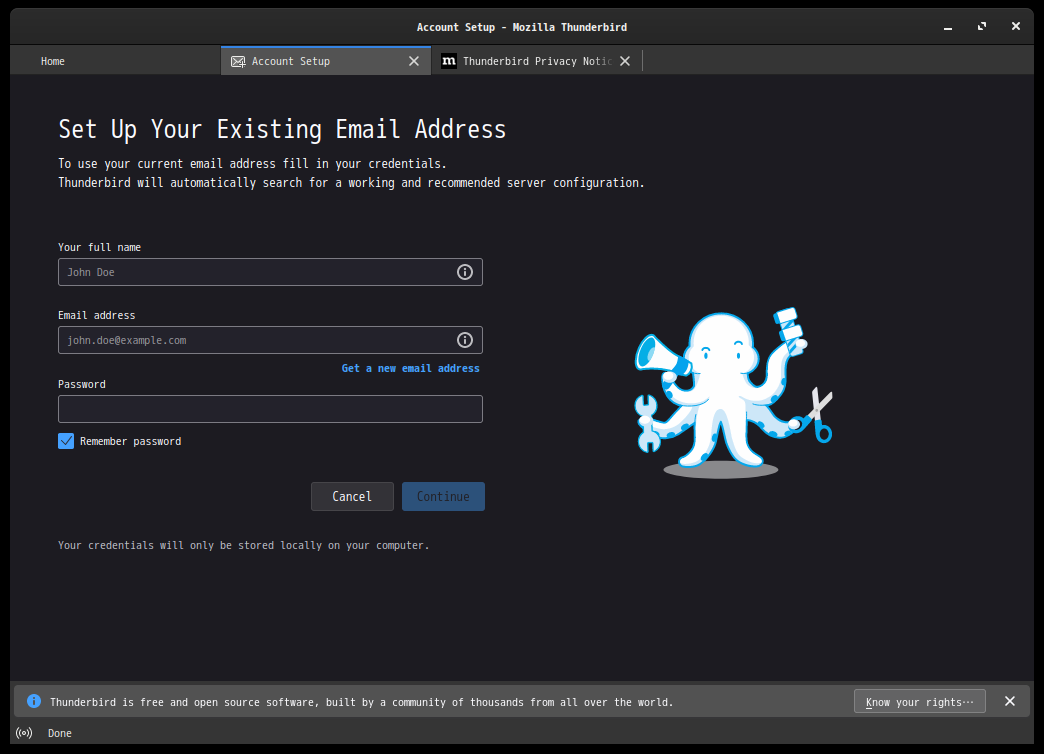Close the Mozilla Thunderbird window
This screenshot has width=1044, height=754.
pyautogui.click(x=1015, y=27)
